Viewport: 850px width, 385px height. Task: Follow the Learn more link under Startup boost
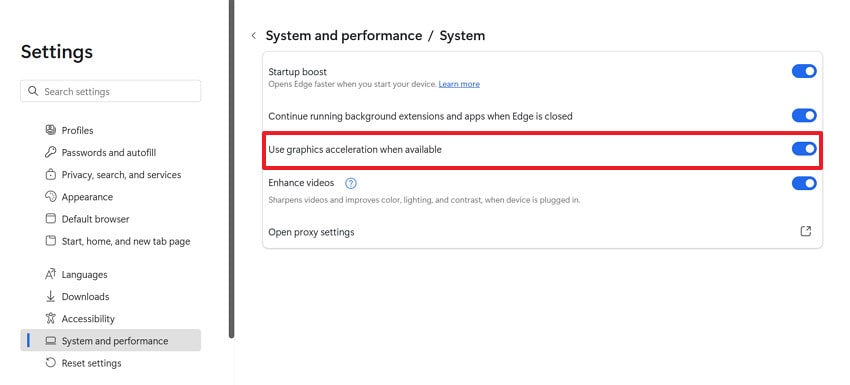click(x=459, y=84)
